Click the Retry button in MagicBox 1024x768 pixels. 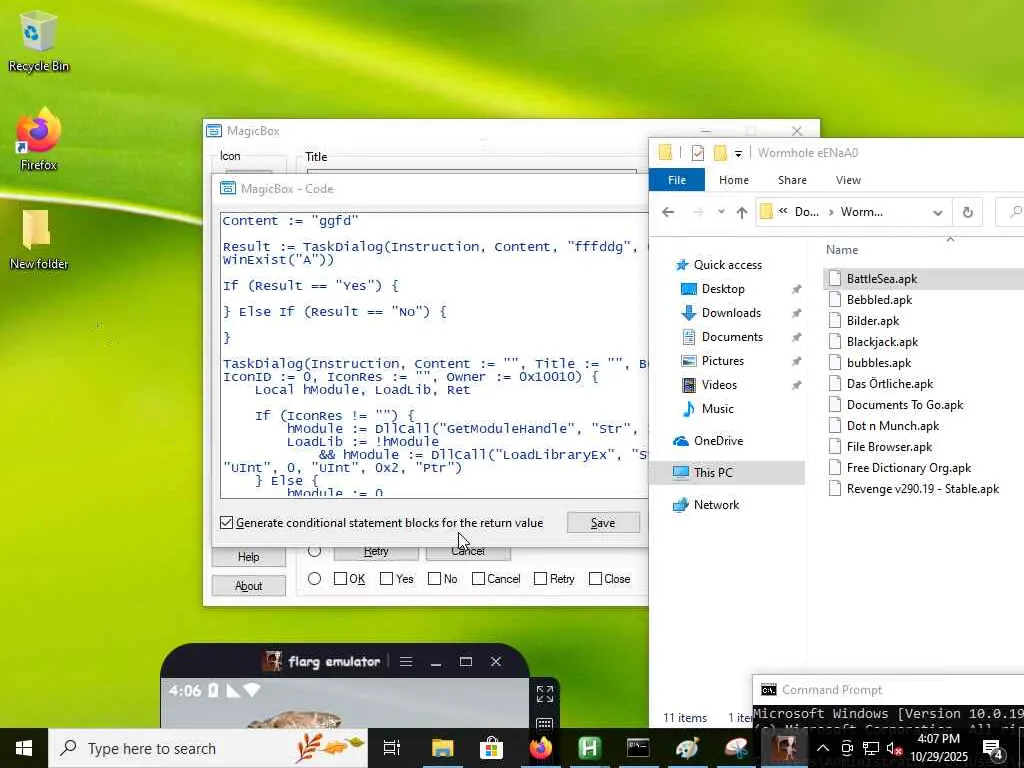coord(376,552)
